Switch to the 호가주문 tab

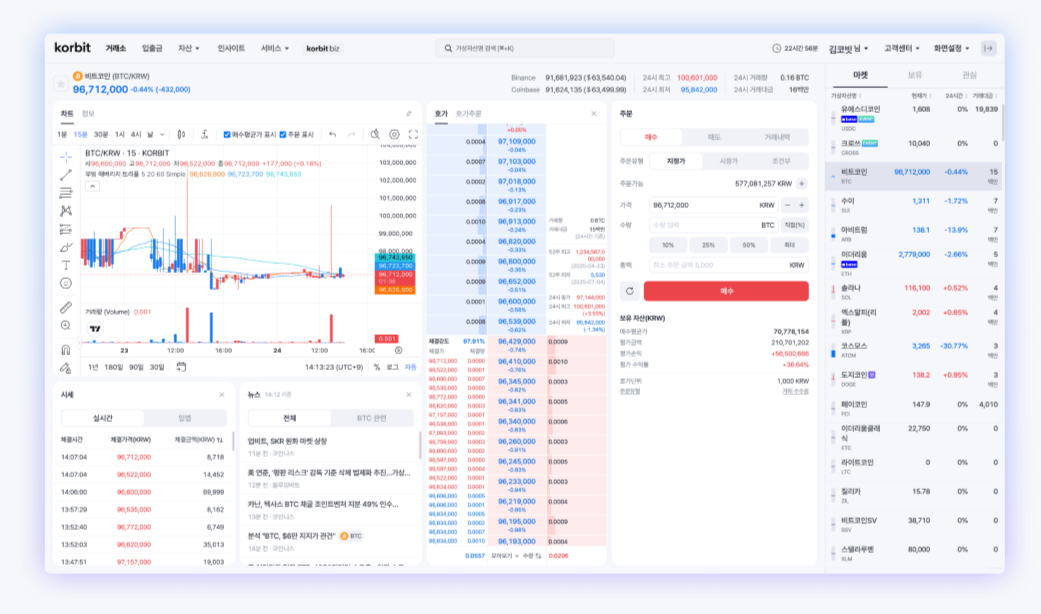pyautogui.click(x=468, y=114)
